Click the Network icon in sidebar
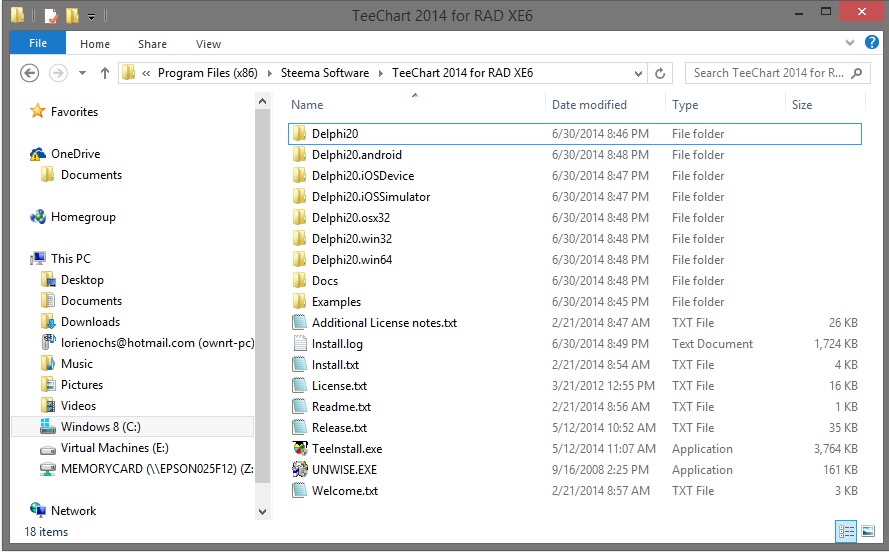Screen dimensions: 889x552 (x=37, y=510)
